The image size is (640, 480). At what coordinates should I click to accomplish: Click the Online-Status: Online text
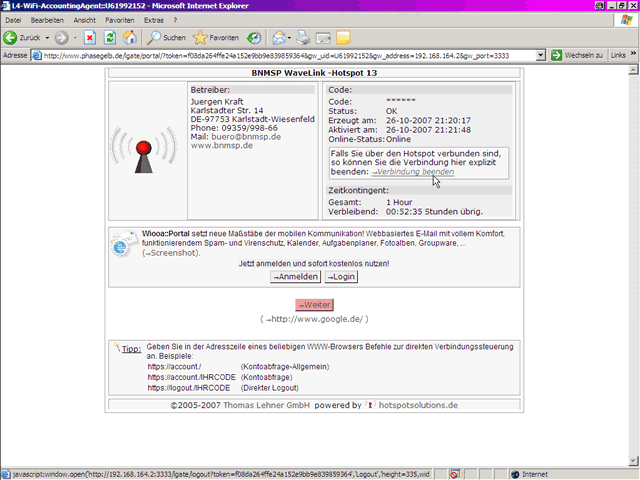pos(370,139)
